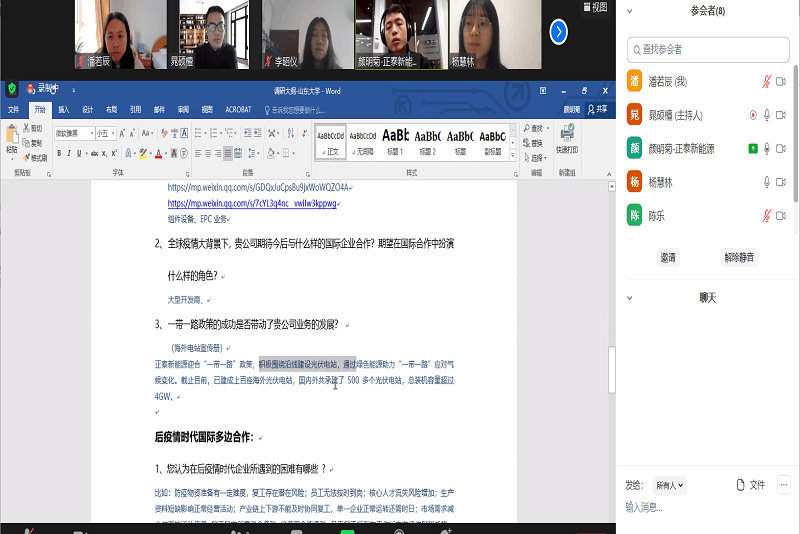Viewport: 800px width, 534px height.
Task: Open the font name dropdown 微软雅黑
Action: [92, 133]
